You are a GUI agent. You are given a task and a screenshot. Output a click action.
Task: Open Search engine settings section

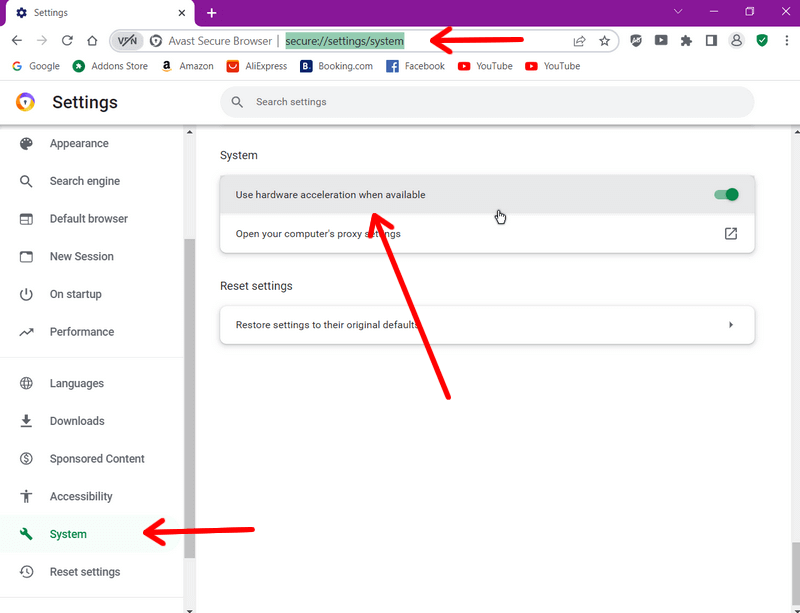85,181
